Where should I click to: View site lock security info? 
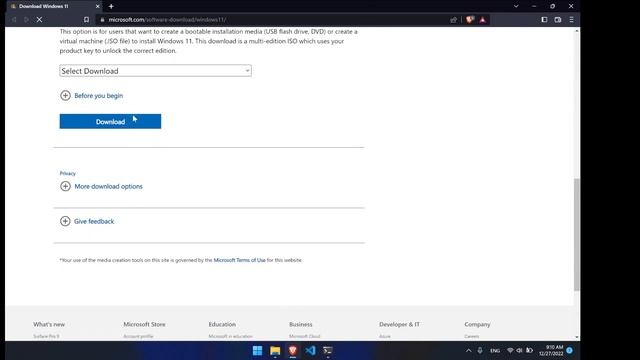(102, 20)
